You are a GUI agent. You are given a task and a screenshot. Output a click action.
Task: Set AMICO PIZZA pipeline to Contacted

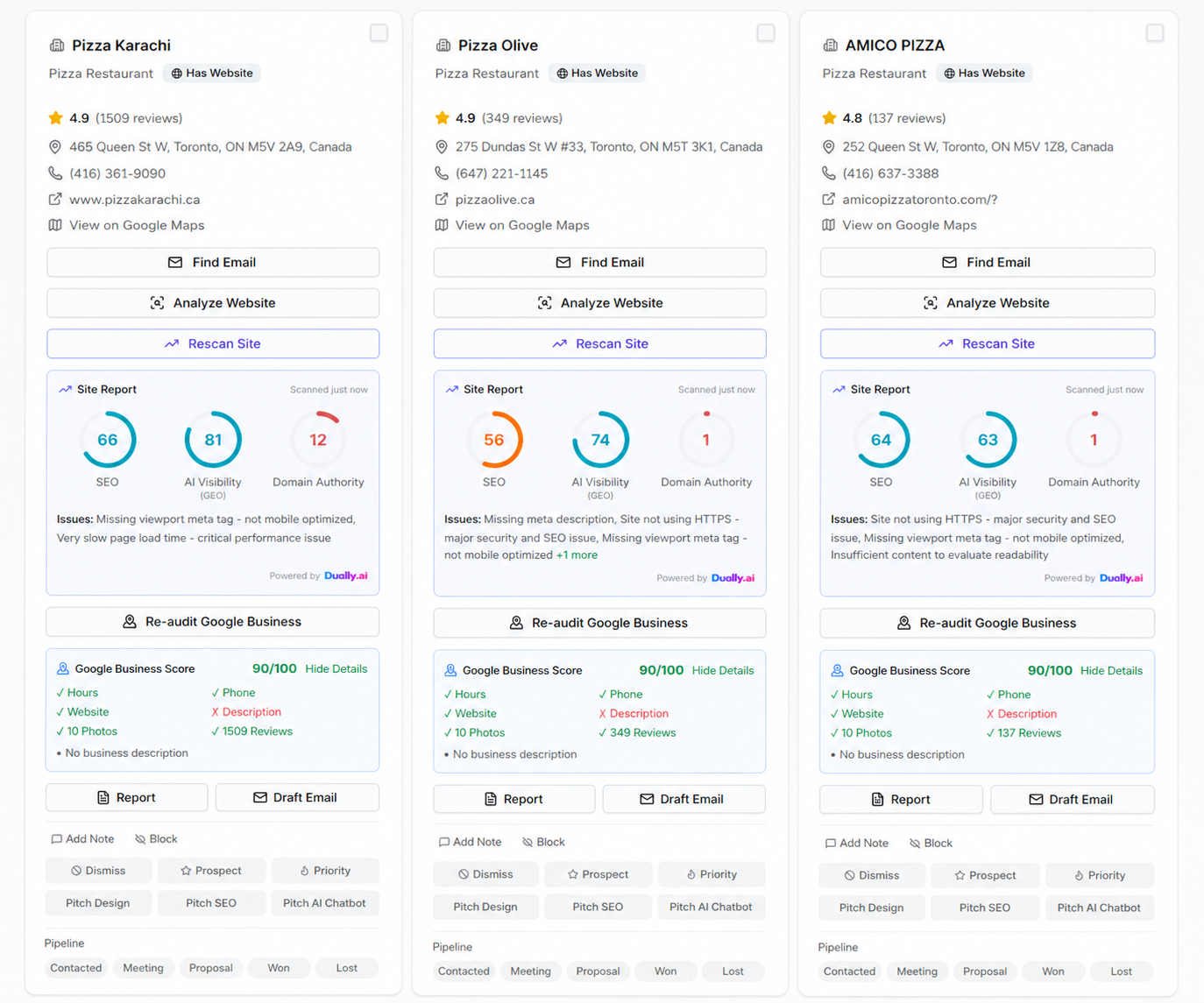coord(849,971)
